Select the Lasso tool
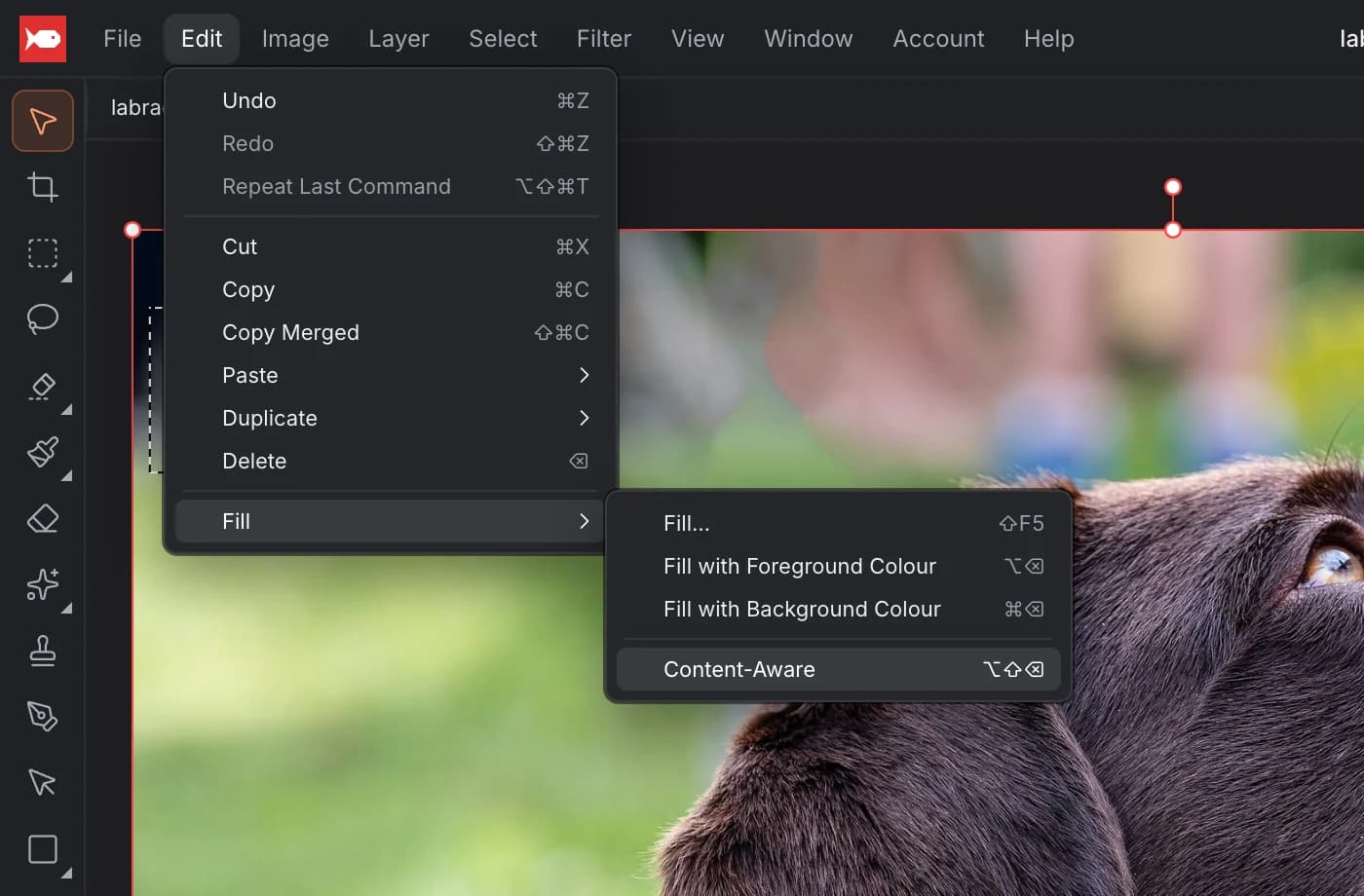Viewport: 1364px width, 896px height. pyautogui.click(x=43, y=319)
